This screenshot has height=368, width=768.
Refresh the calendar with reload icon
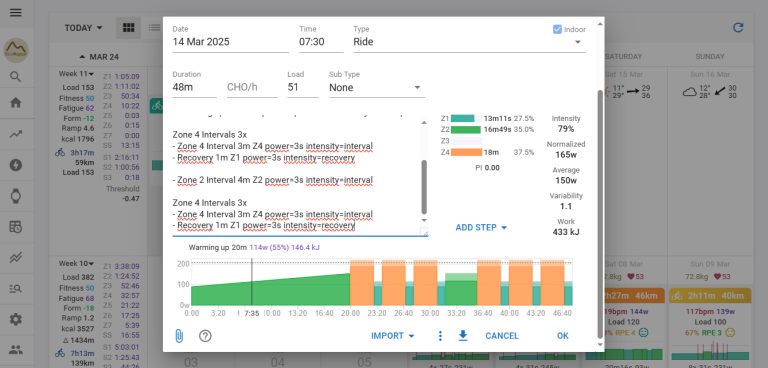point(738,28)
